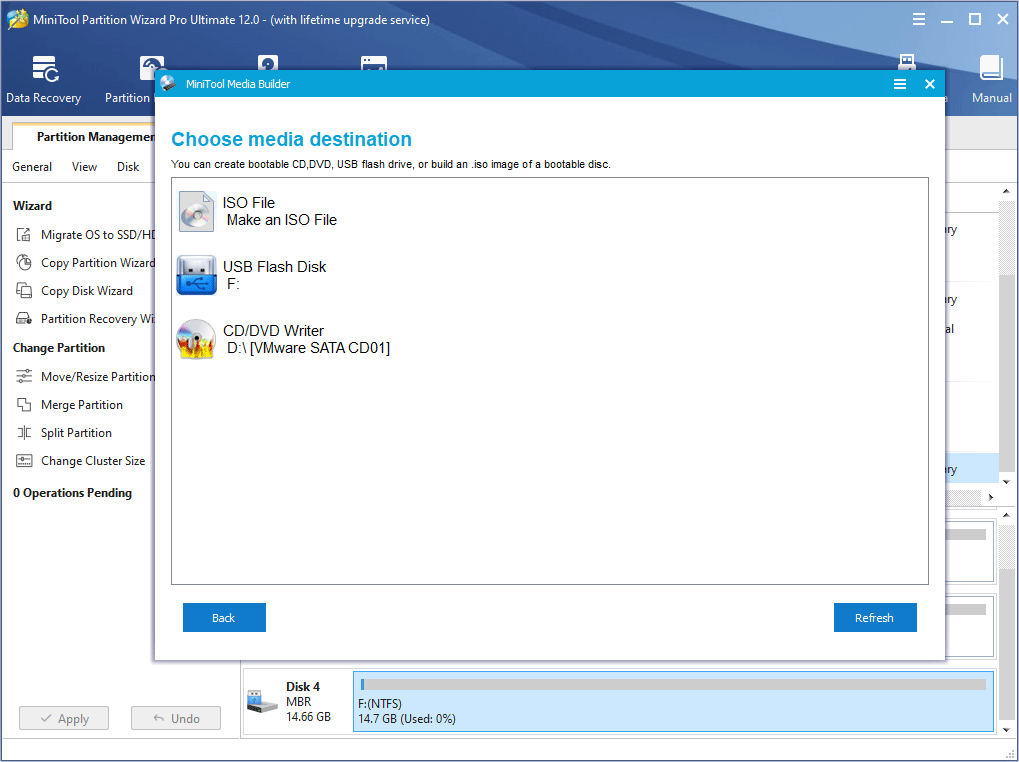Click MiniTool Media Builder title icon

point(168,84)
